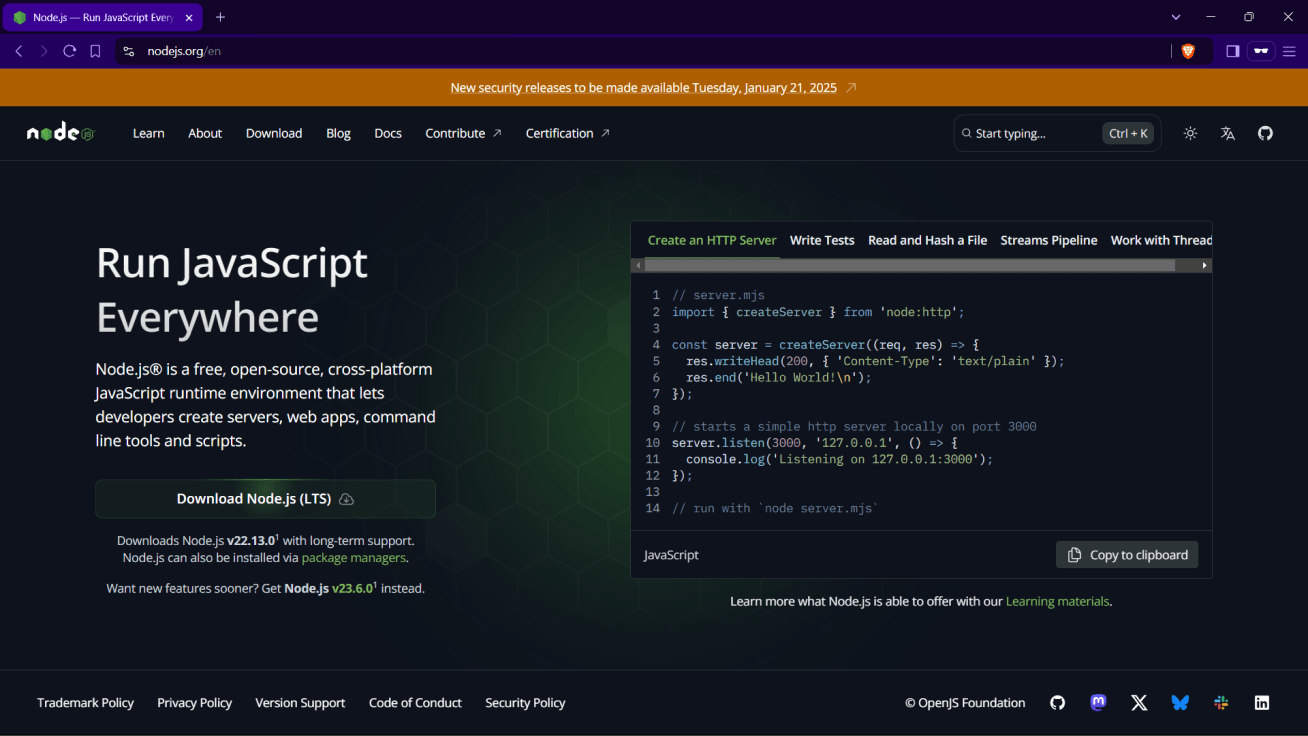This screenshot has height=736, width=1308.
Task: Click the left arrow of the code tabs scrollbar
Action: click(637, 266)
